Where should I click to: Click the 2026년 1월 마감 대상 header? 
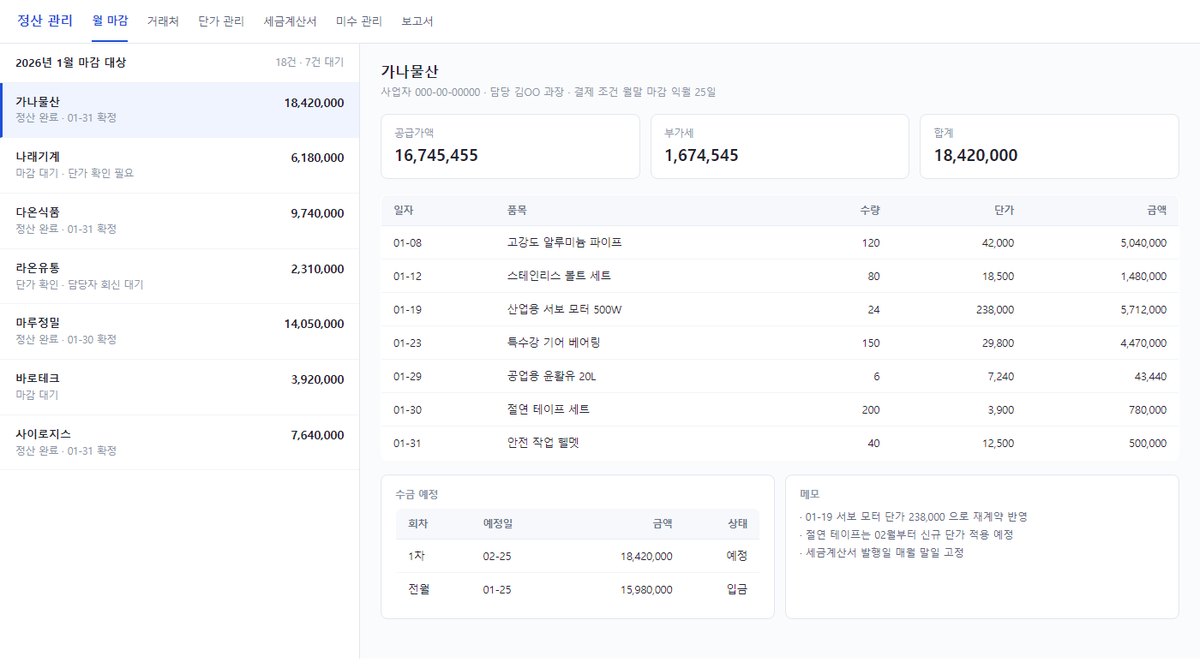pos(71,62)
